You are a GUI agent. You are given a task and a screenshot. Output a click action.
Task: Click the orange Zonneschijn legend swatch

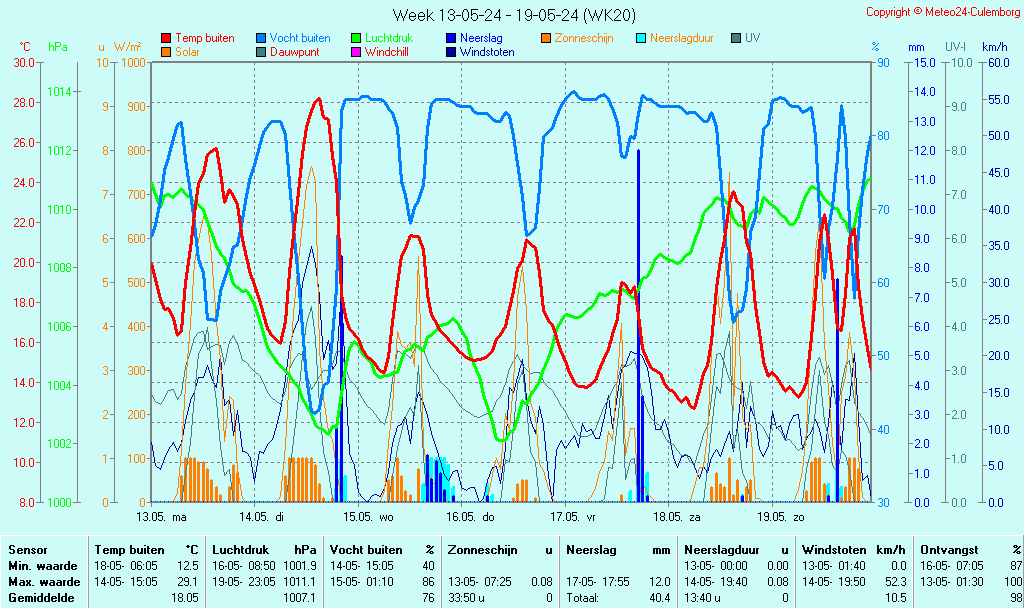(546, 38)
